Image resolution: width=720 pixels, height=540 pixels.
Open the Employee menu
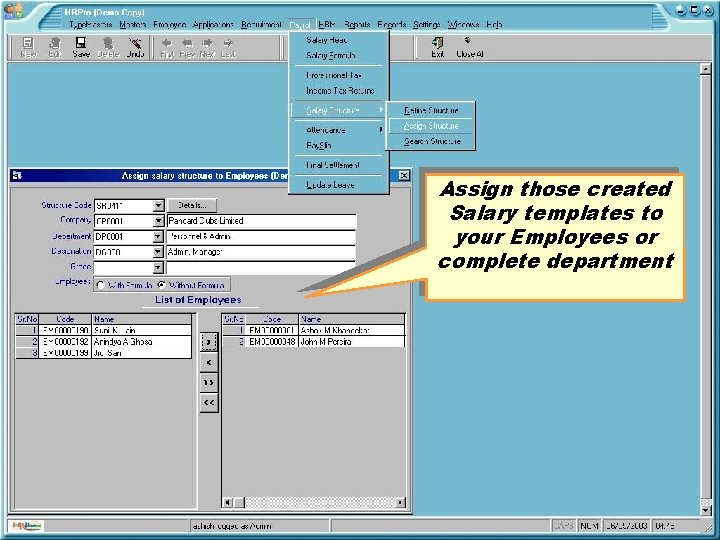[169, 25]
